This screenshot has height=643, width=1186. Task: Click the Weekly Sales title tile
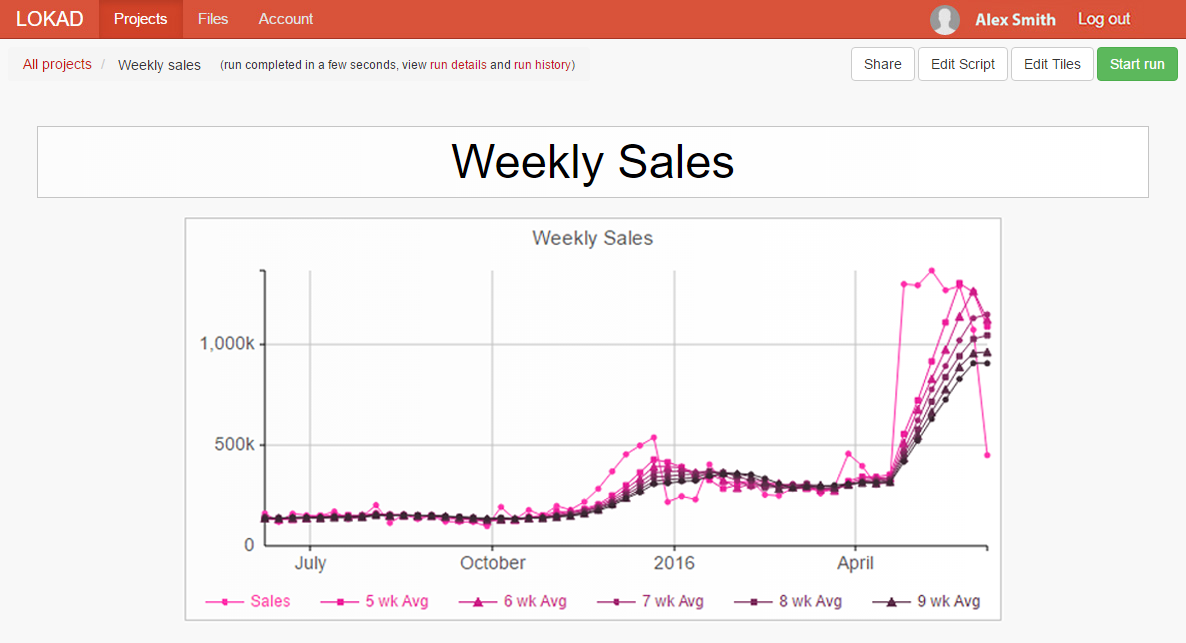592,162
